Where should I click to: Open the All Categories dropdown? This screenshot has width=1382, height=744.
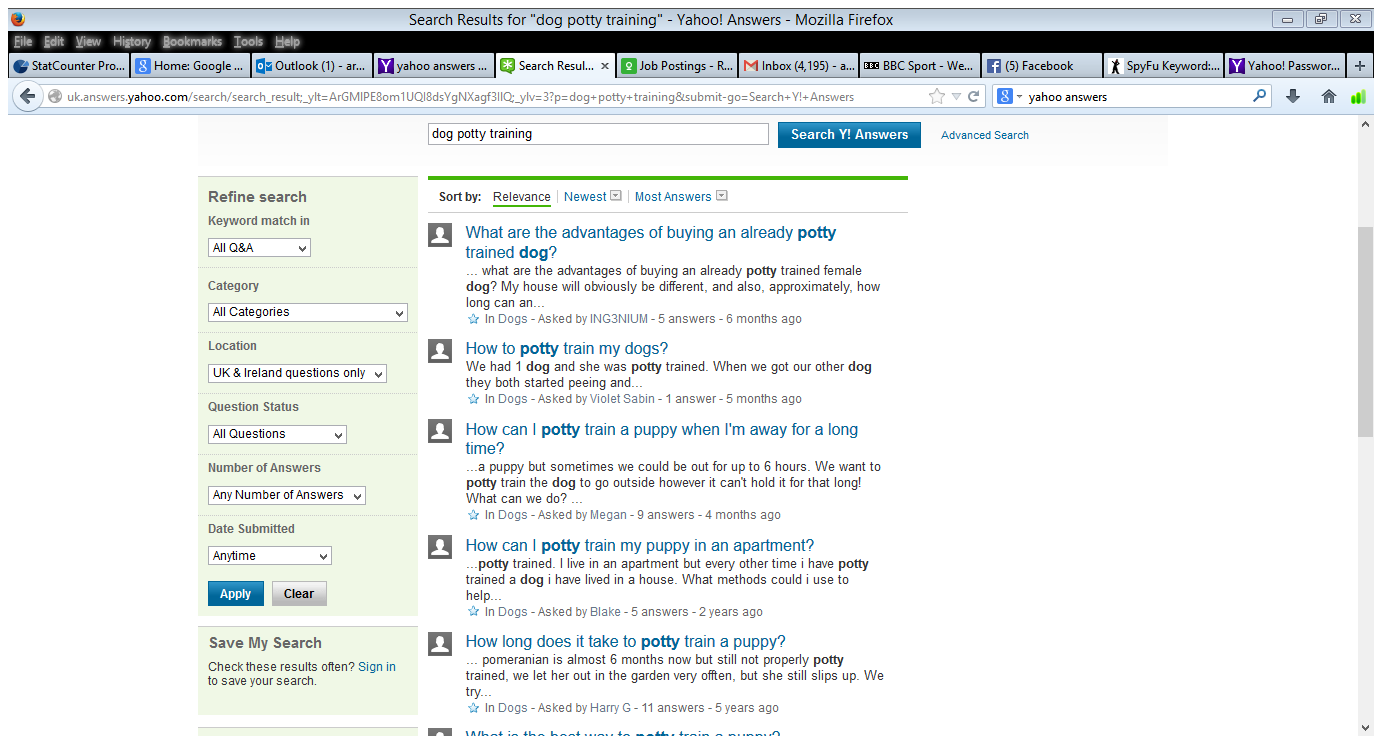click(x=307, y=312)
